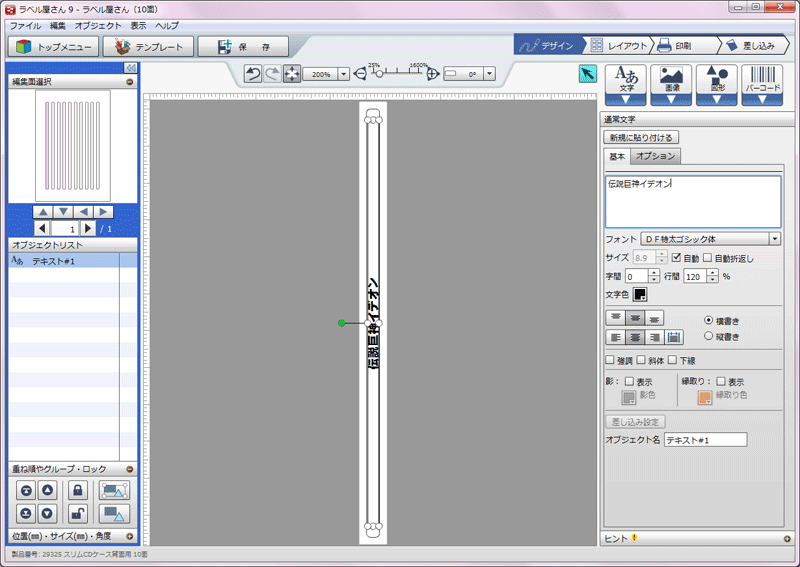Align text left horizontally
Image resolution: width=800 pixels, height=567 pixels.
(x=615, y=337)
